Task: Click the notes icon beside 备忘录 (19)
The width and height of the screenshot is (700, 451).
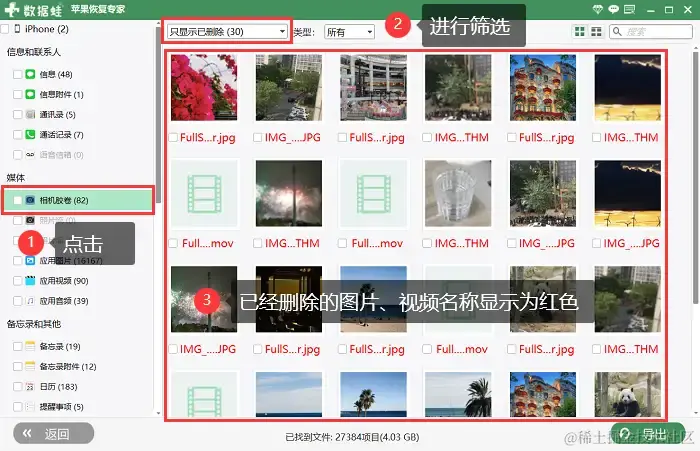Action: click(x=30, y=346)
